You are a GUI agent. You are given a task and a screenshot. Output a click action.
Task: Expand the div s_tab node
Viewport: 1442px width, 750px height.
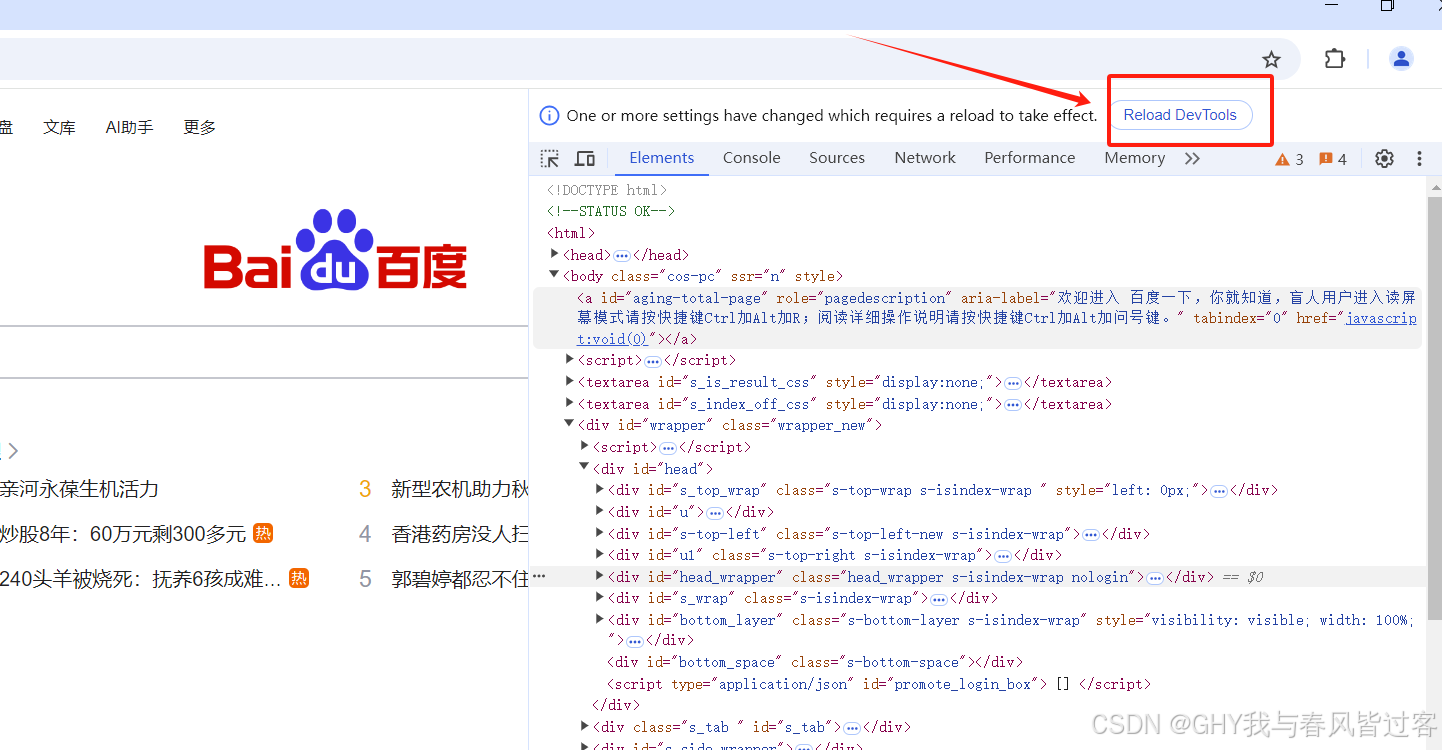click(585, 726)
